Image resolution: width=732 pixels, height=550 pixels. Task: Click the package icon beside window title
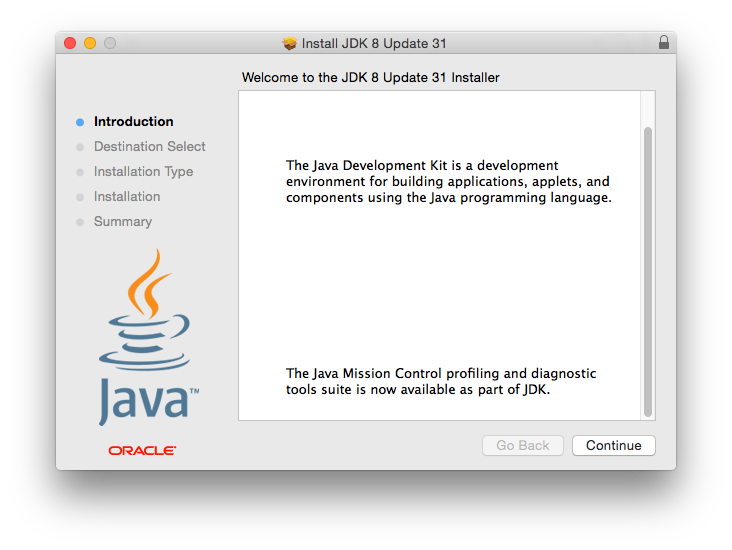pos(289,43)
